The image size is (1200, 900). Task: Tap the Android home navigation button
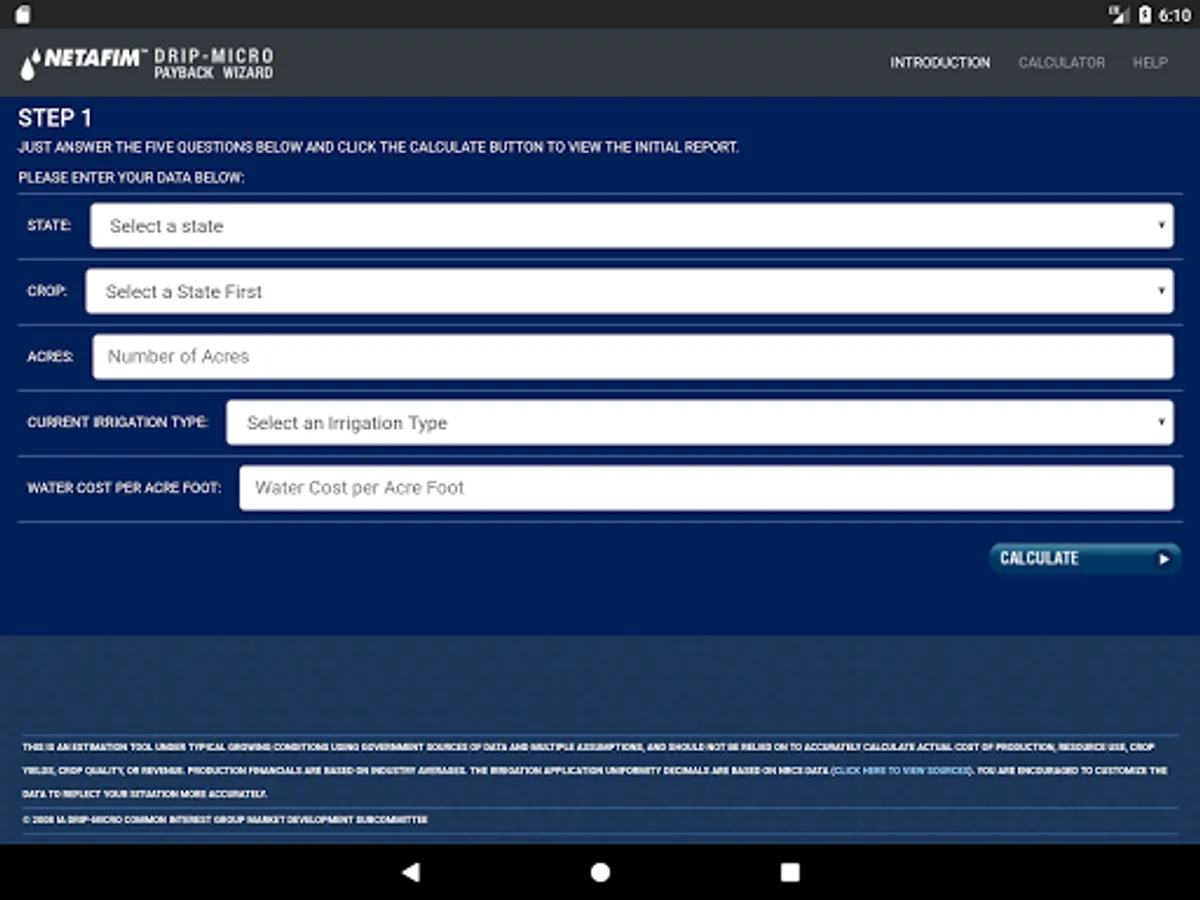coord(600,872)
